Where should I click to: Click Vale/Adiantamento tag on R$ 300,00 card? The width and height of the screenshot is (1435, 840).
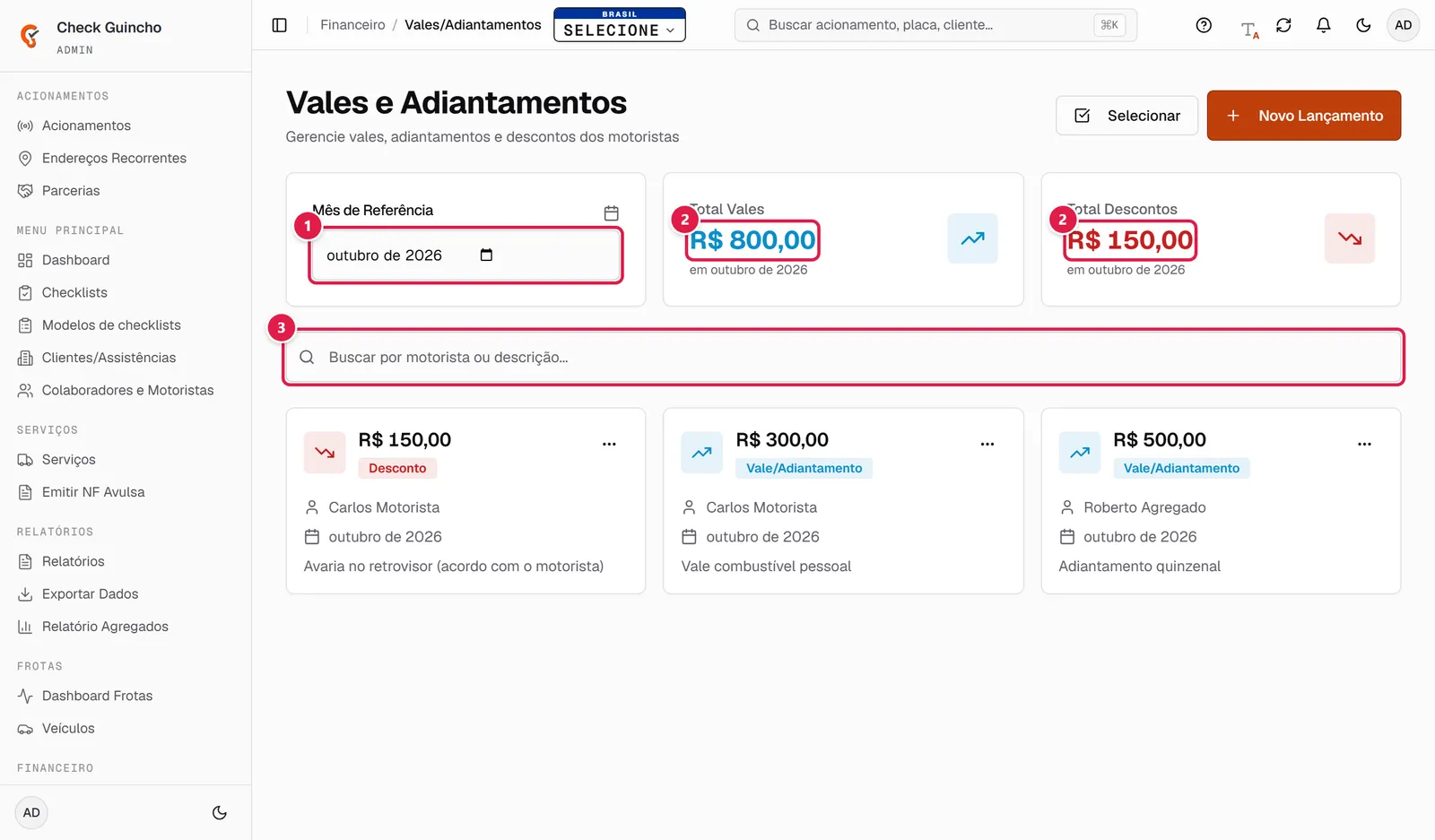[804, 468]
